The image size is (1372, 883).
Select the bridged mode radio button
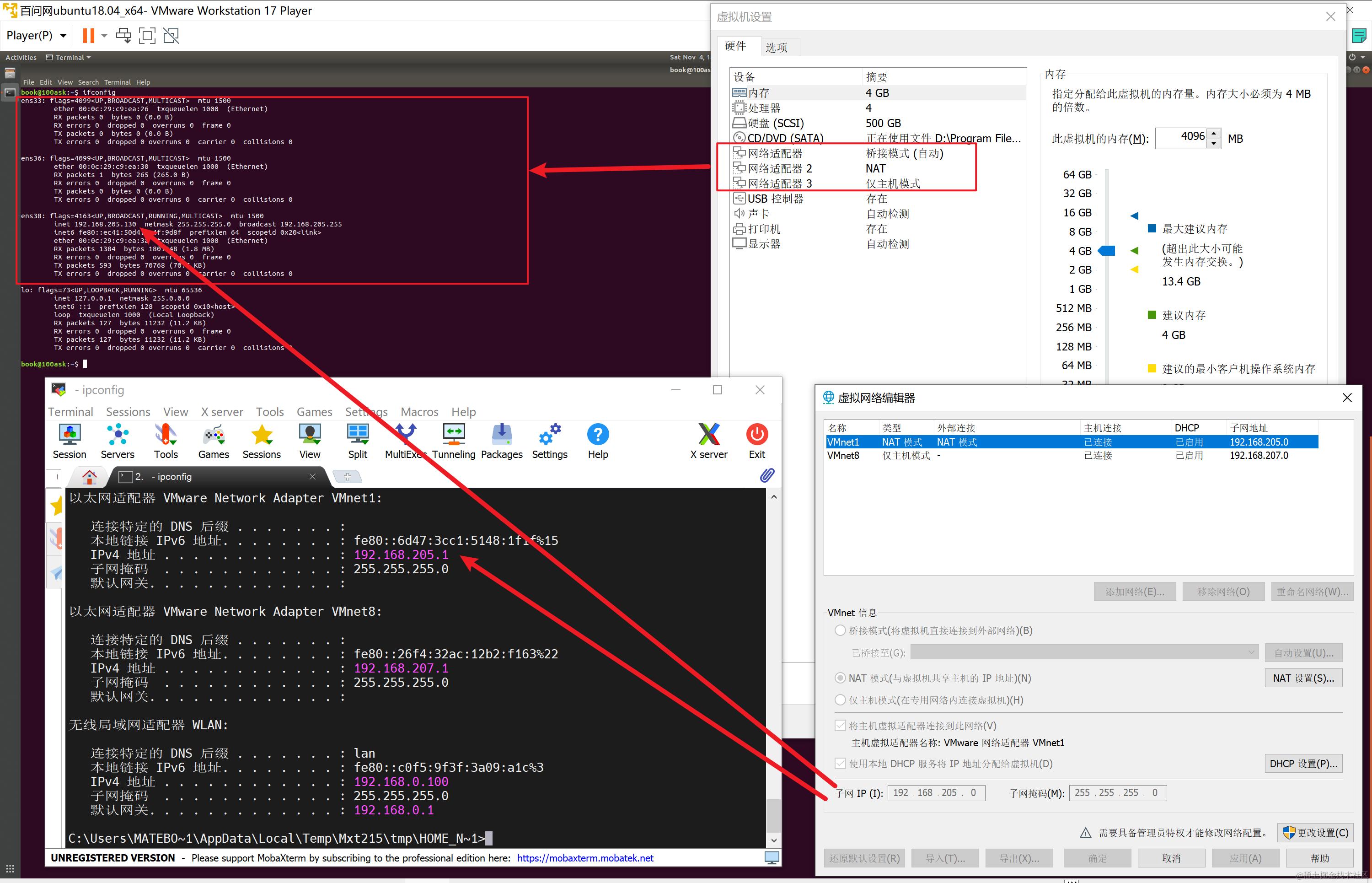tap(840, 631)
